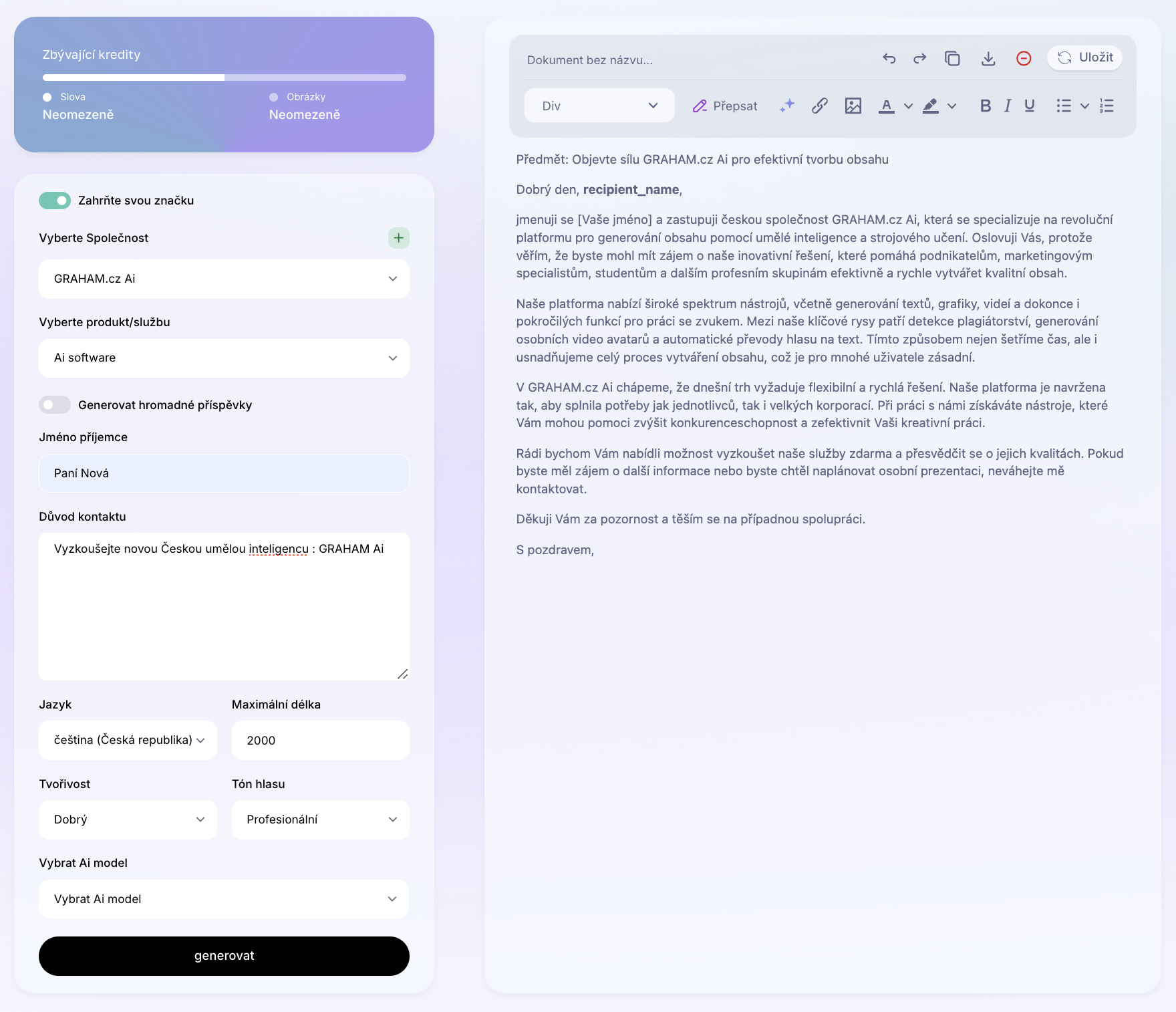Screen dimensions: 1176x1012
Task: Click the paragraph starting 'Rádi bychom Vám'
Action: pos(820,471)
